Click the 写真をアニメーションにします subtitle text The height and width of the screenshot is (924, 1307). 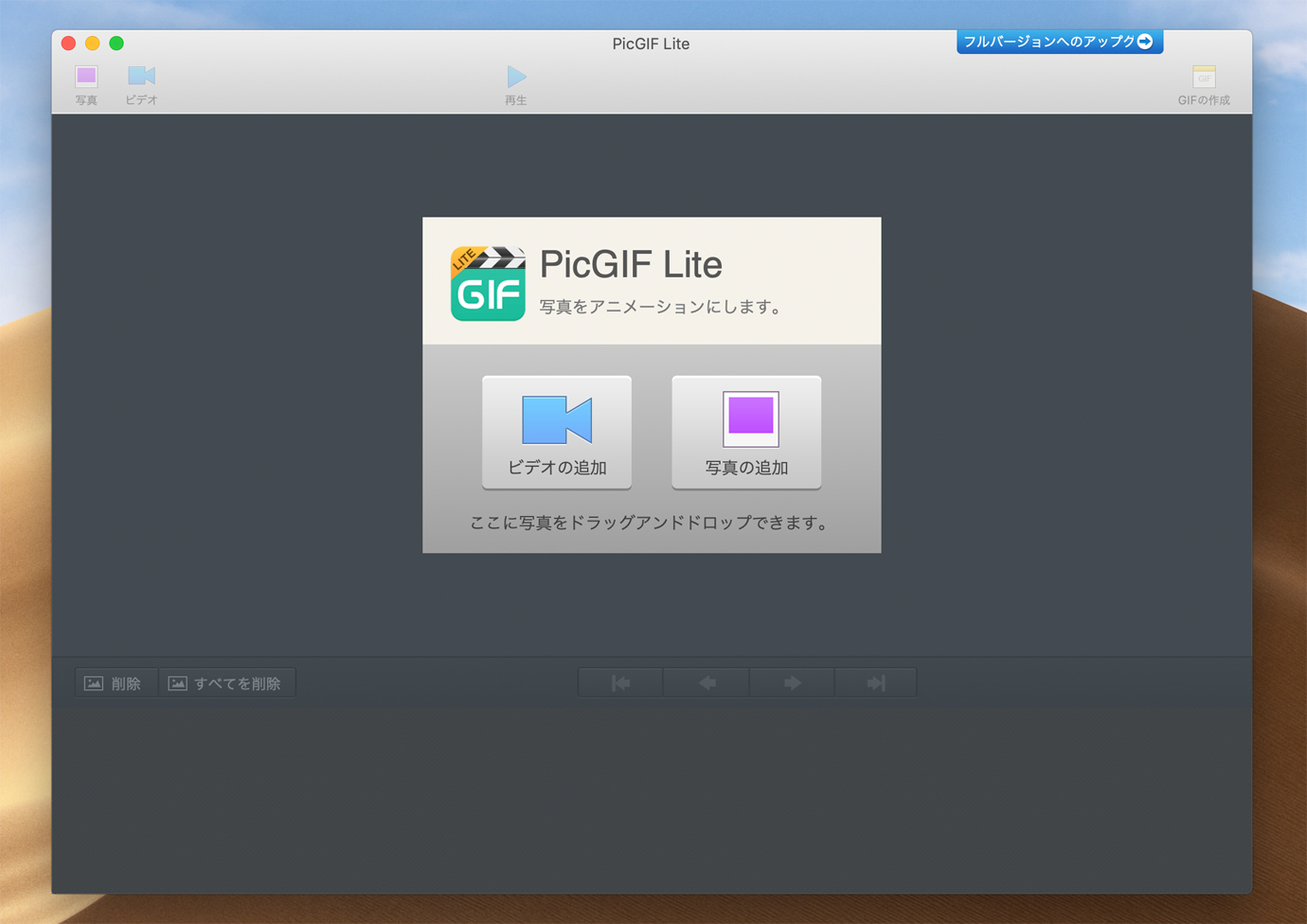[x=661, y=307]
